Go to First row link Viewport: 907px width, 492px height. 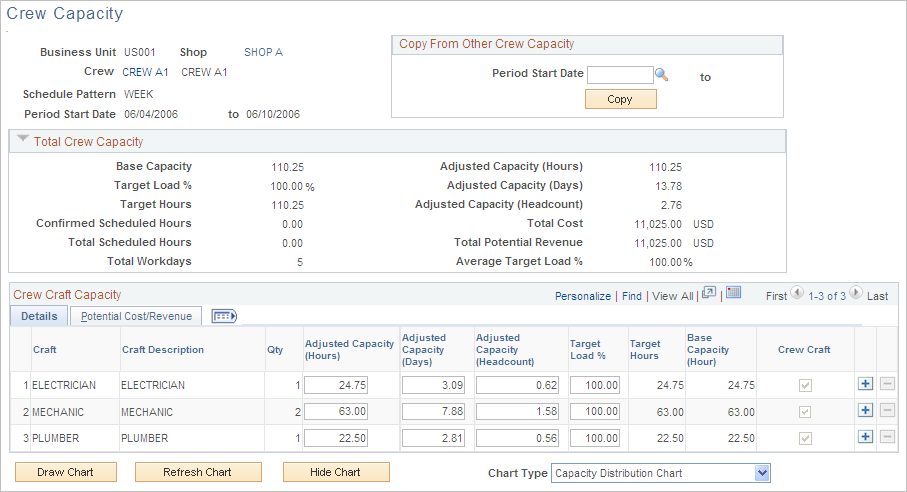(776, 296)
